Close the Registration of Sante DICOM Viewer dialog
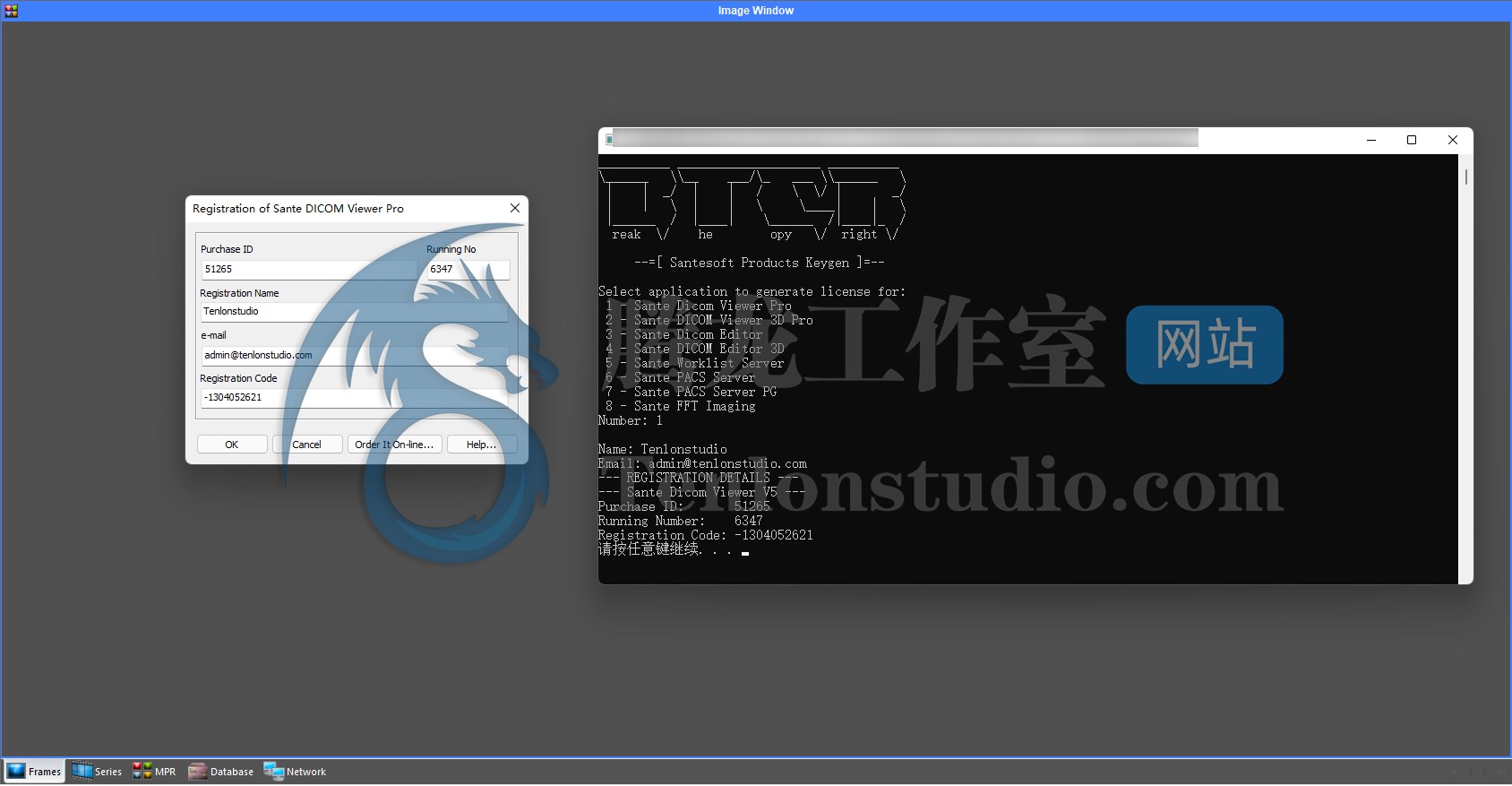This screenshot has height=786, width=1512. pyautogui.click(x=515, y=208)
